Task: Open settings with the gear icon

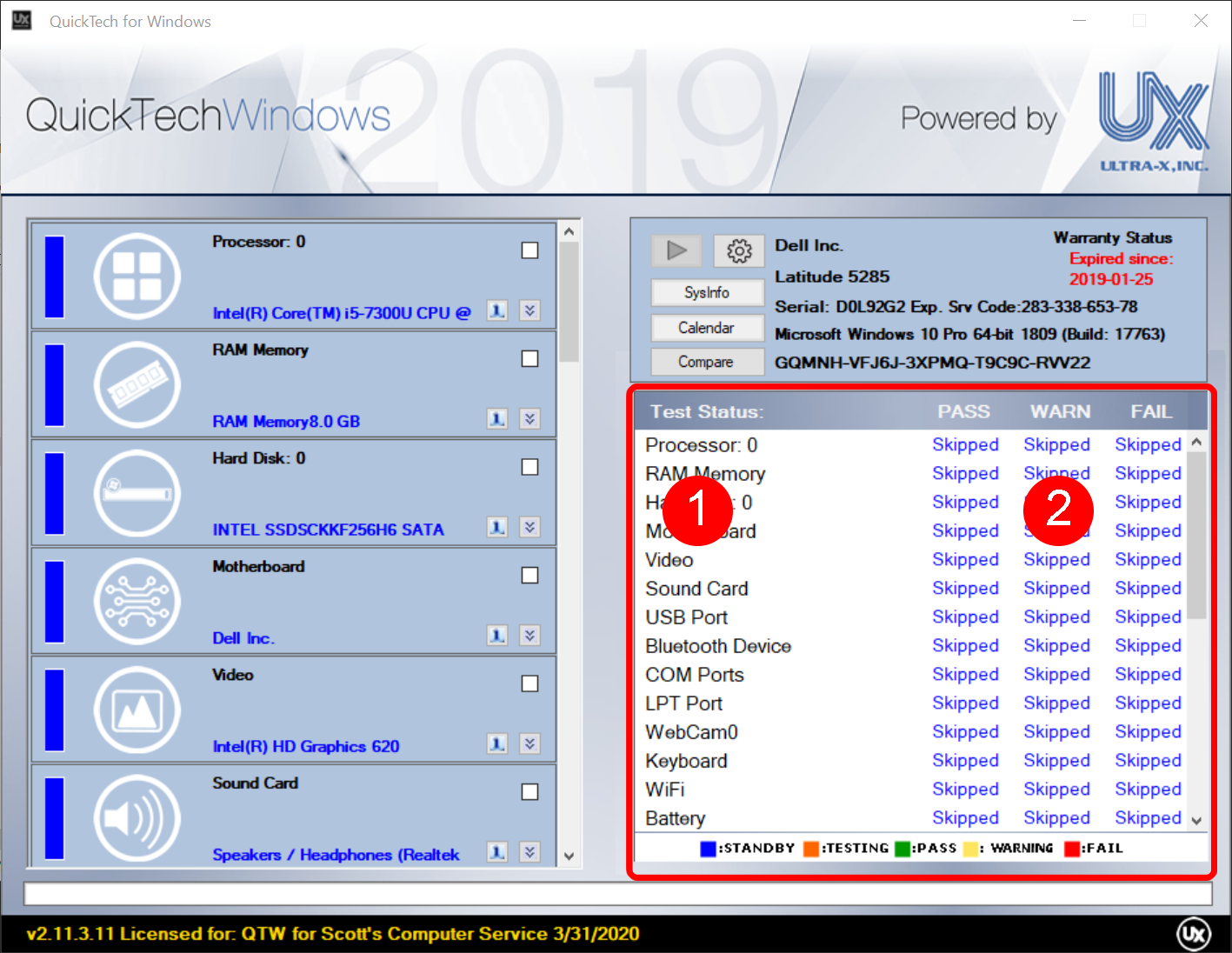Action: click(739, 251)
